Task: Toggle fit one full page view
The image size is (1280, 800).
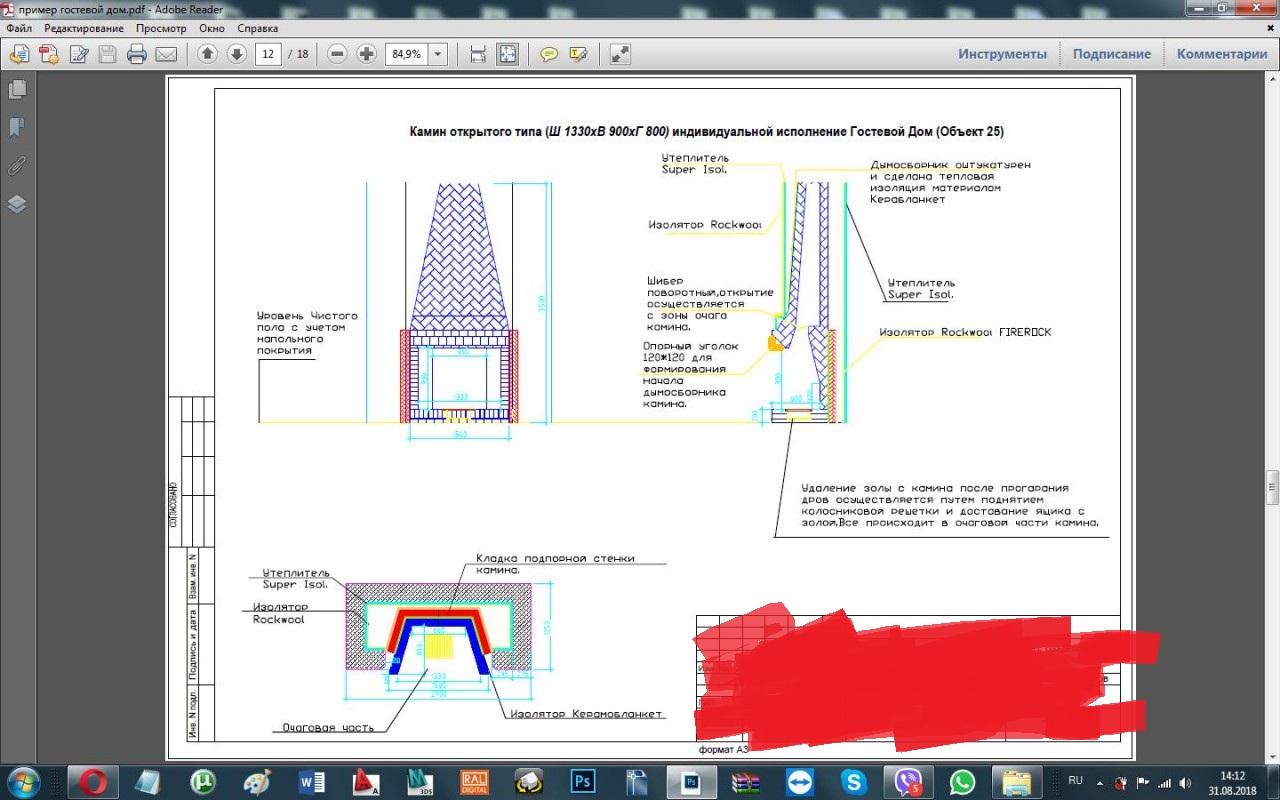Action: pyautogui.click(x=508, y=54)
